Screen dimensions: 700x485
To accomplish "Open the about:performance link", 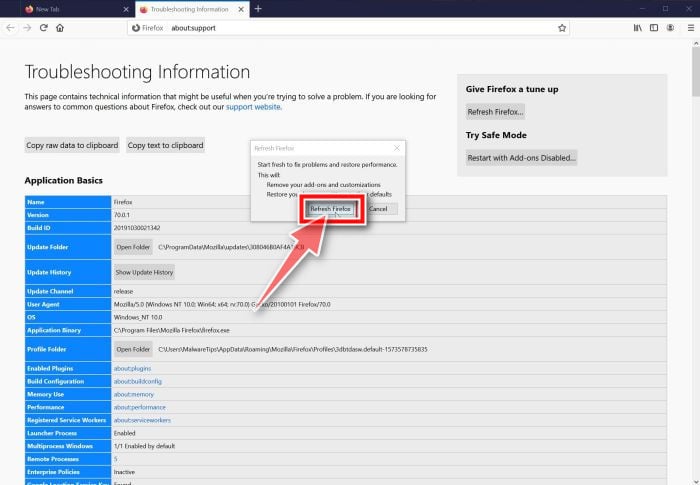I will point(139,407).
